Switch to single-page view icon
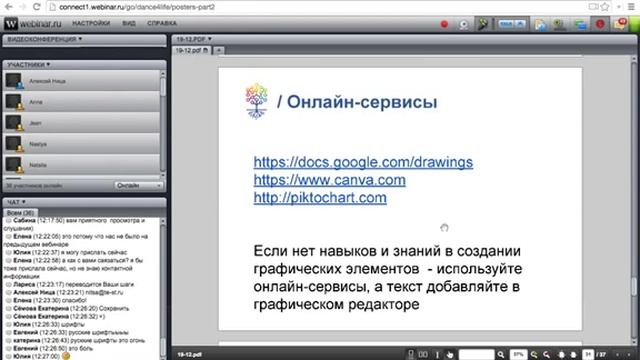 [x=411, y=355]
